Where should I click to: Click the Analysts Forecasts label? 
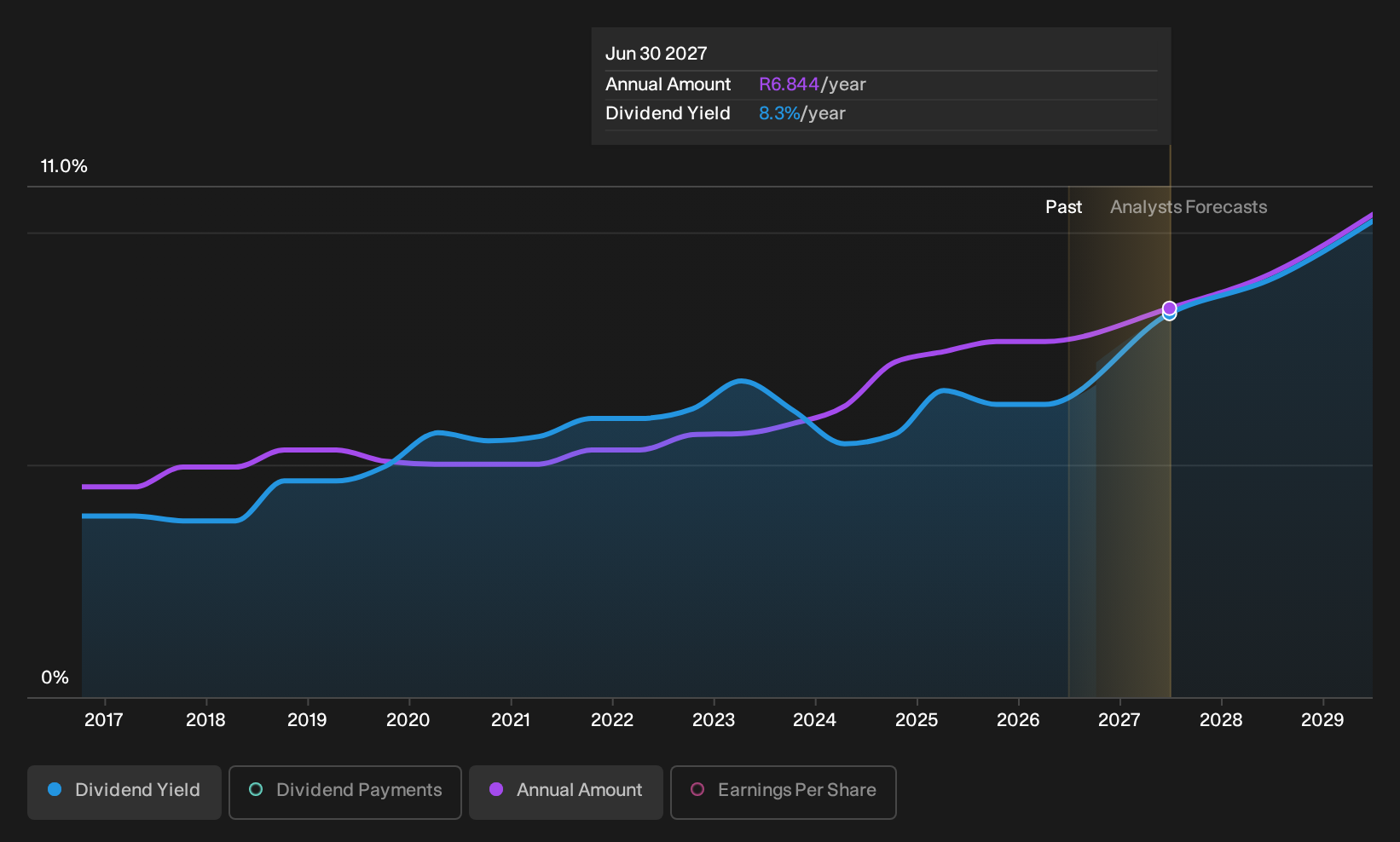pos(1189,207)
